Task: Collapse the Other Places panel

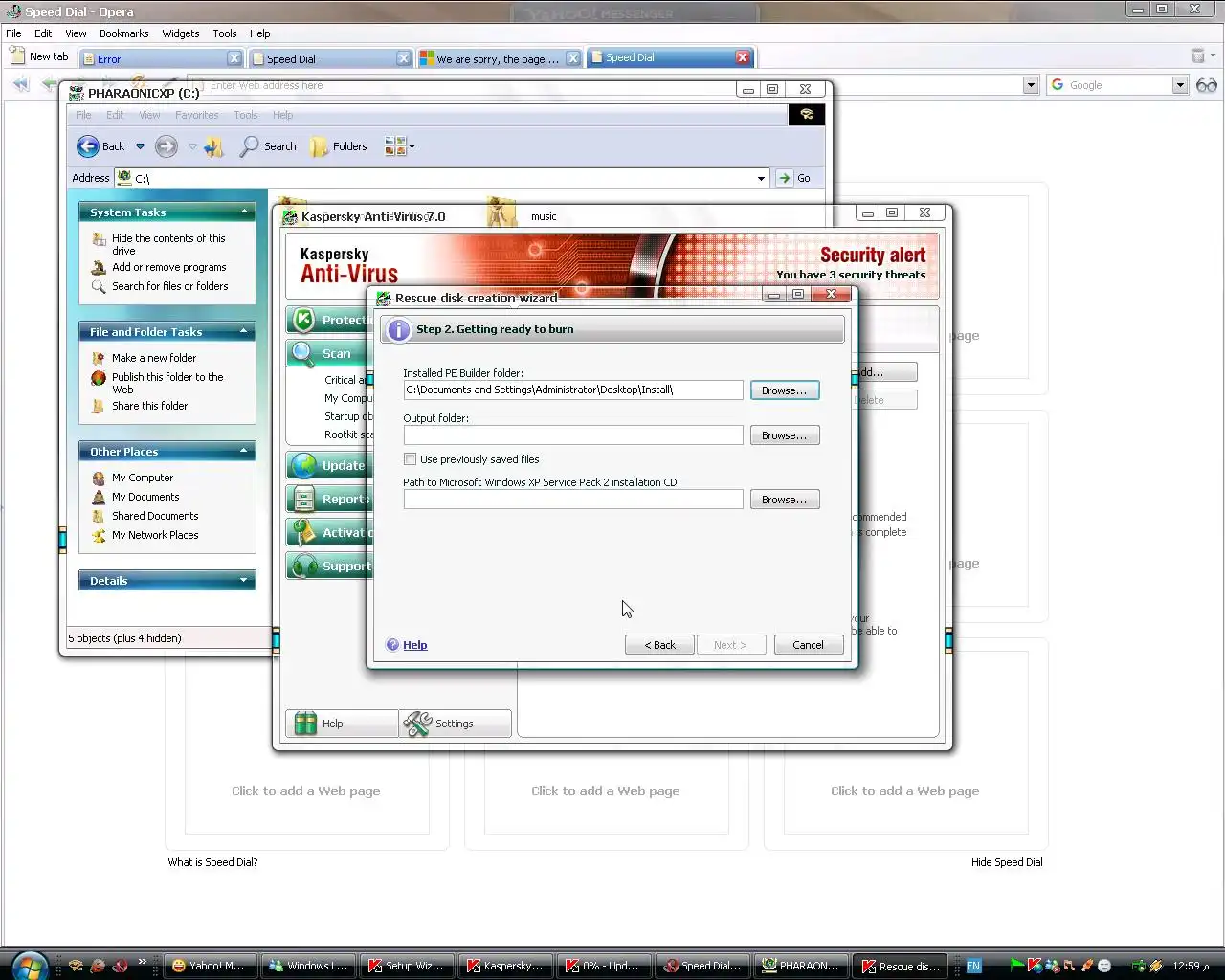Action: click(244, 451)
